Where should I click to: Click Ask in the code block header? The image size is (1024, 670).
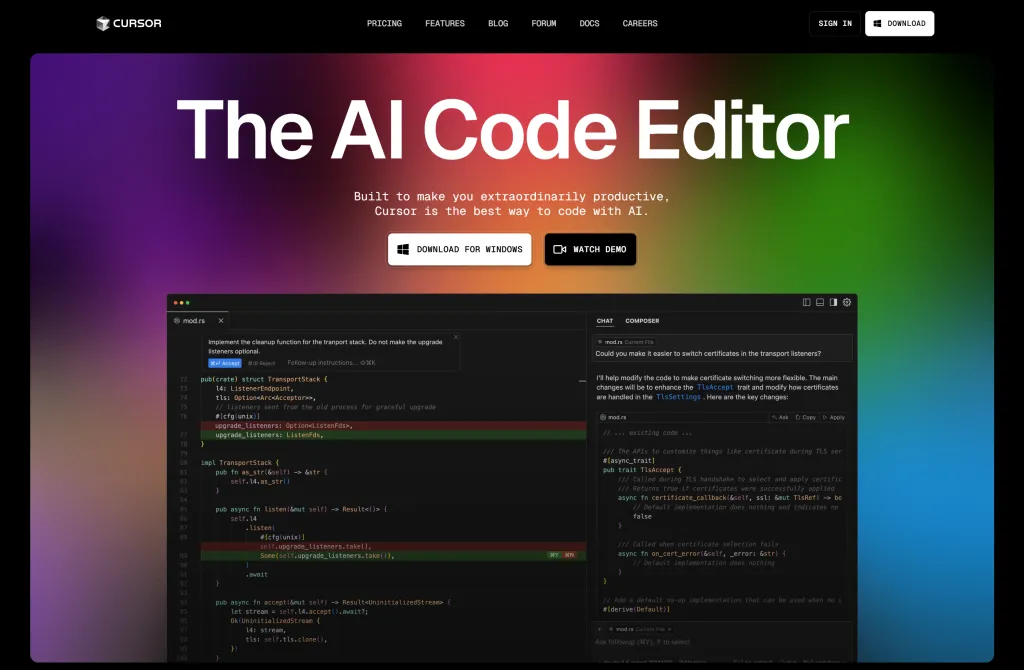point(780,417)
